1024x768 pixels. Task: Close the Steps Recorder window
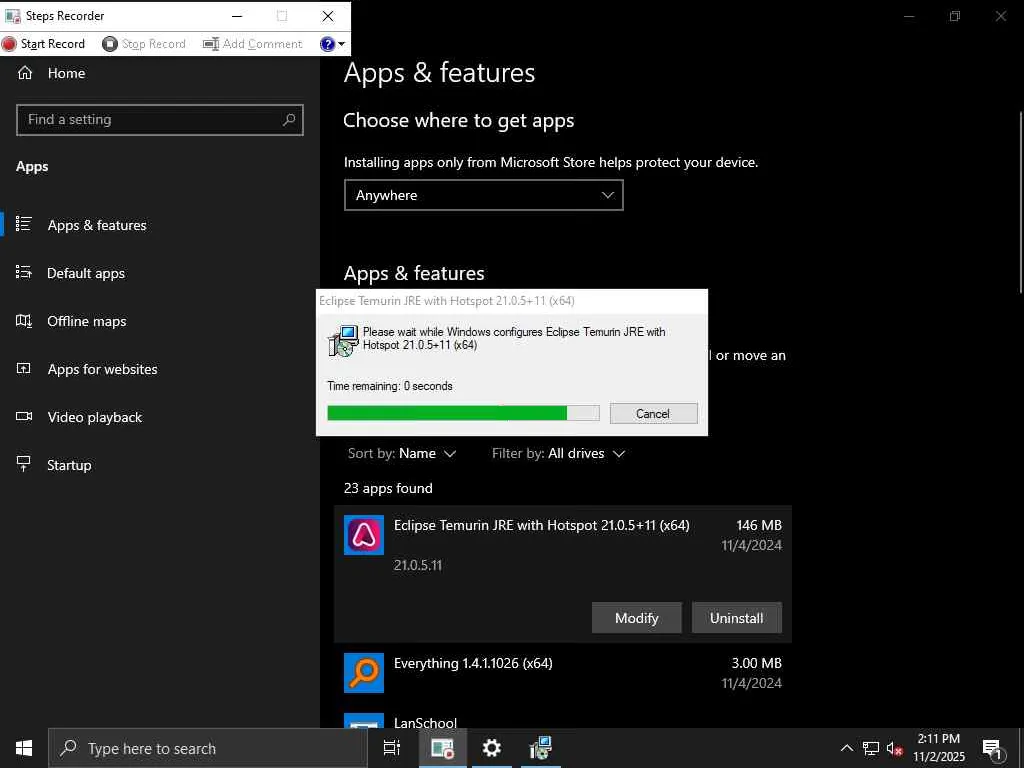[328, 16]
